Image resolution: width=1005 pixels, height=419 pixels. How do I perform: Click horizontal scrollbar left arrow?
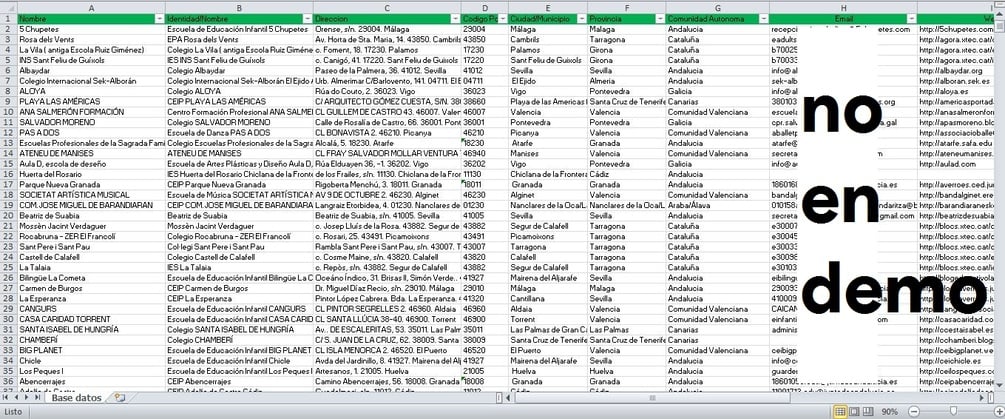point(510,398)
